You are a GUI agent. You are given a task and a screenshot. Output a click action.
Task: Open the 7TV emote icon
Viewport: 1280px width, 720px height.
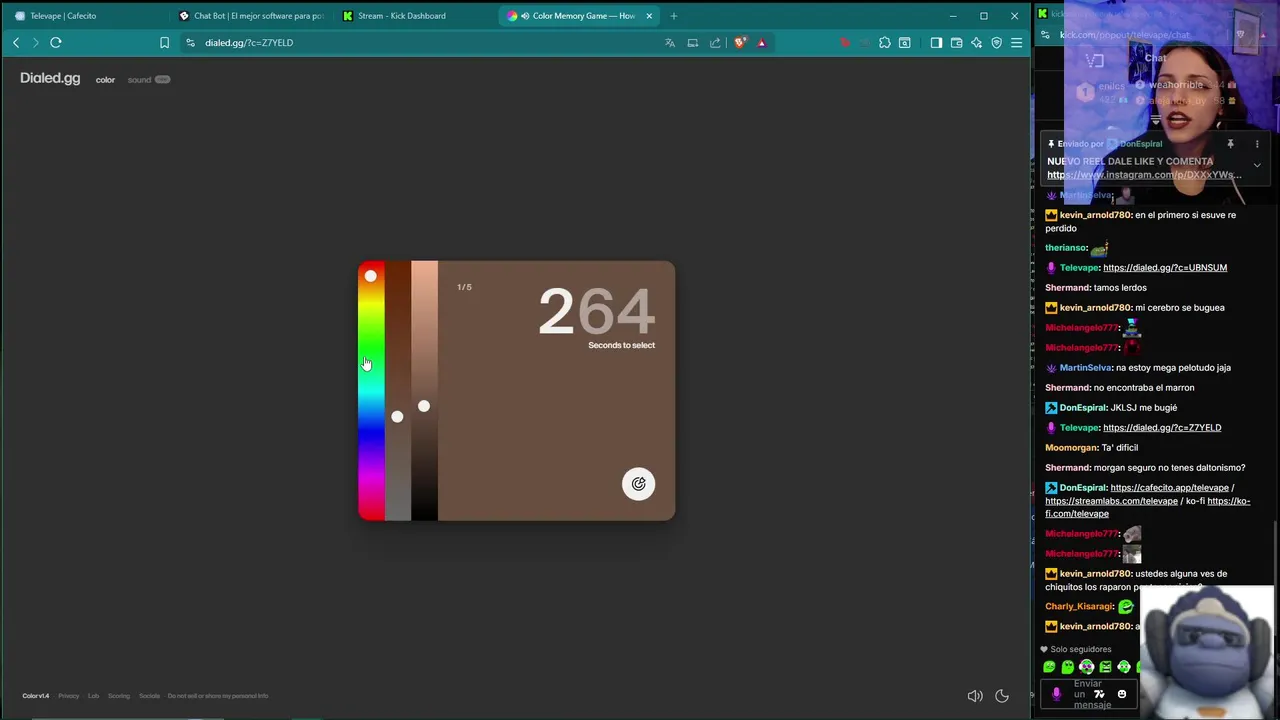click(1099, 694)
